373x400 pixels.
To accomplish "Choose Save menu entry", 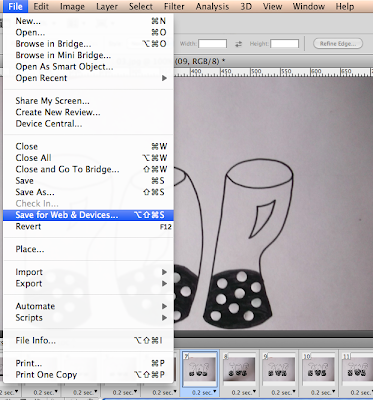I will coord(88,181).
